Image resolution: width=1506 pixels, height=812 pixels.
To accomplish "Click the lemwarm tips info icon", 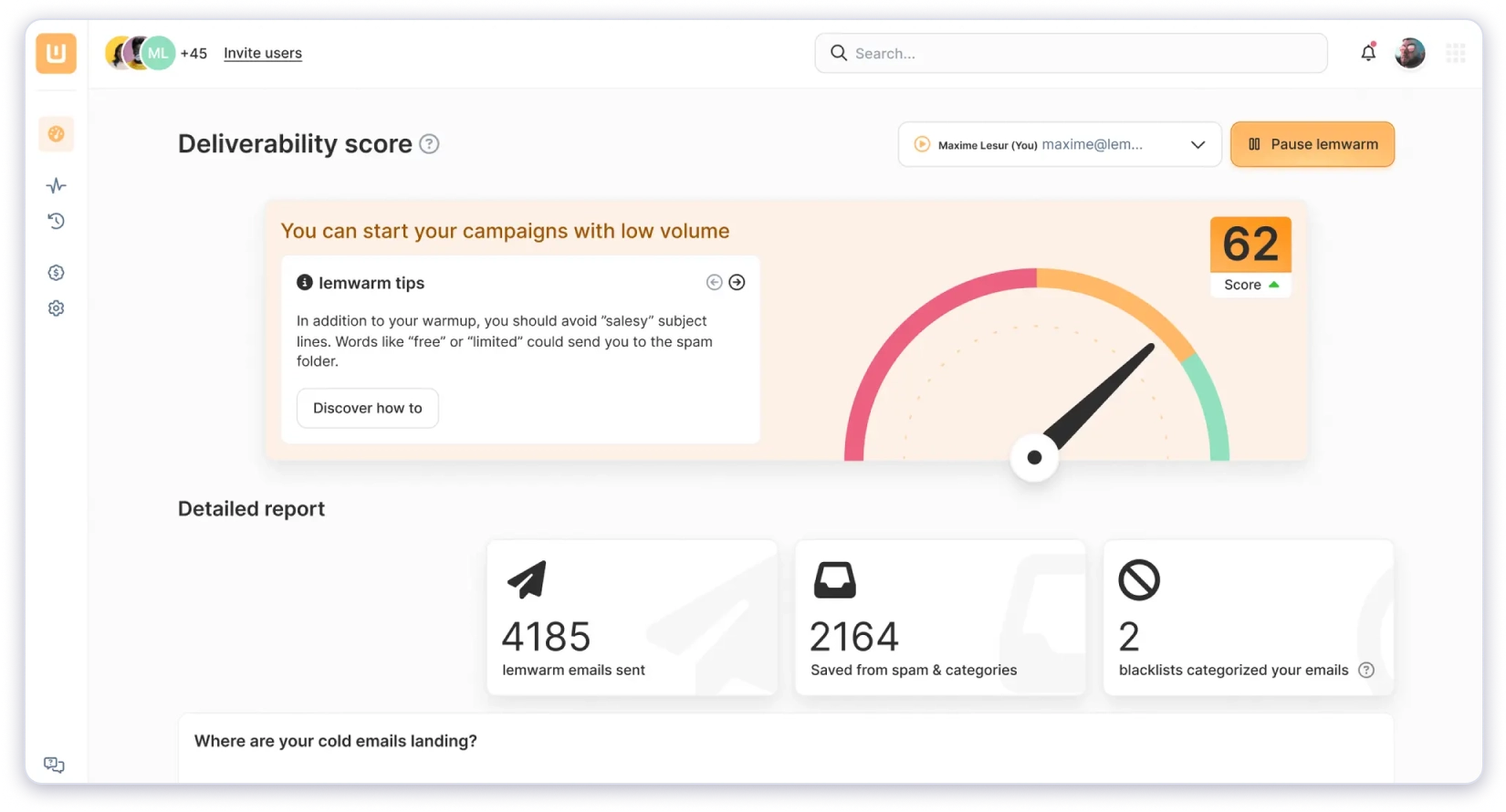I will click(305, 283).
